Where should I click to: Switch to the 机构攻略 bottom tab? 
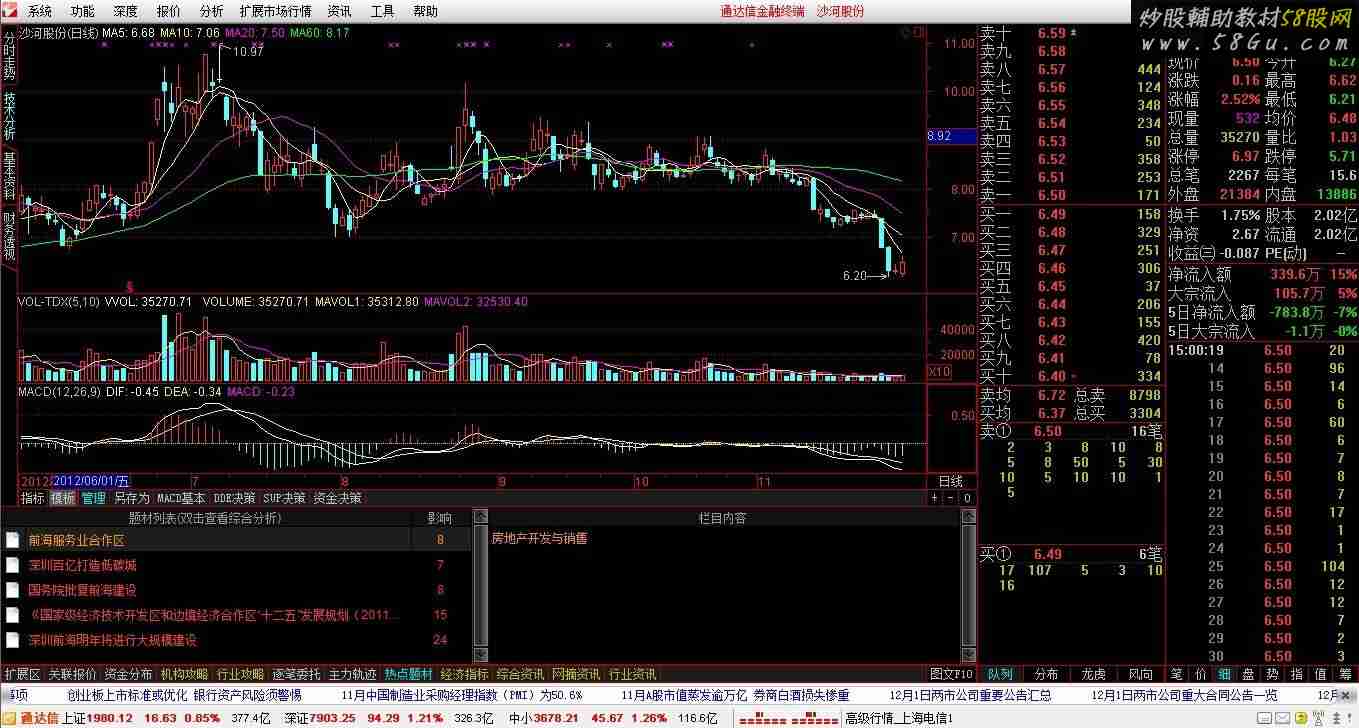coord(184,674)
